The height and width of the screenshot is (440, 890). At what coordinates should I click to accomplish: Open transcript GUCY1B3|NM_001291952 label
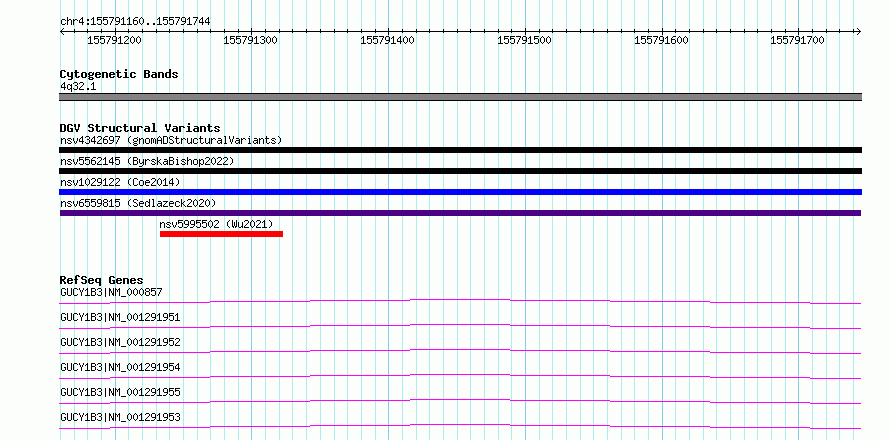(120, 342)
